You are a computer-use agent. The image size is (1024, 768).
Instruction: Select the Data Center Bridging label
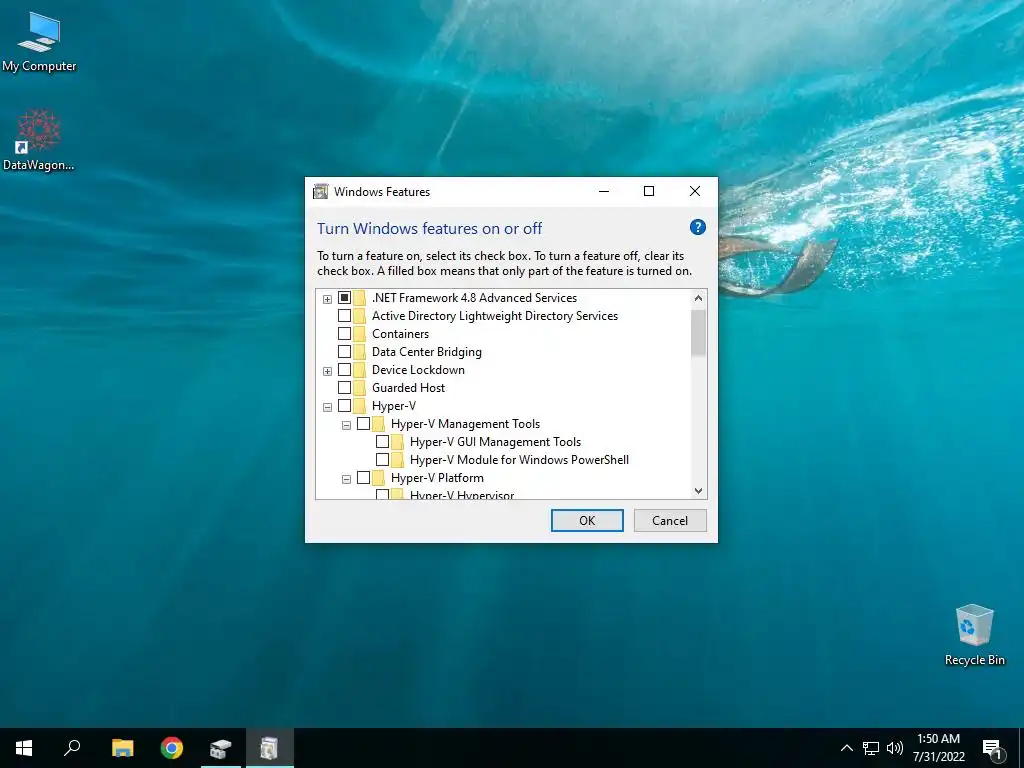coord(426,352)
